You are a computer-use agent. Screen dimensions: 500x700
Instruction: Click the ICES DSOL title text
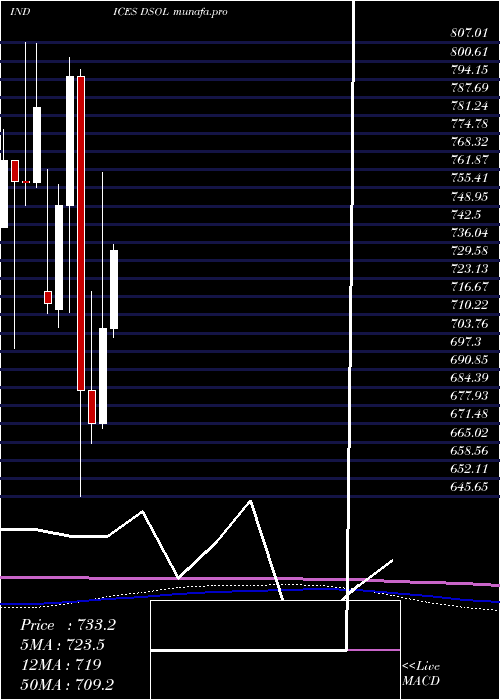click(141, 12)
